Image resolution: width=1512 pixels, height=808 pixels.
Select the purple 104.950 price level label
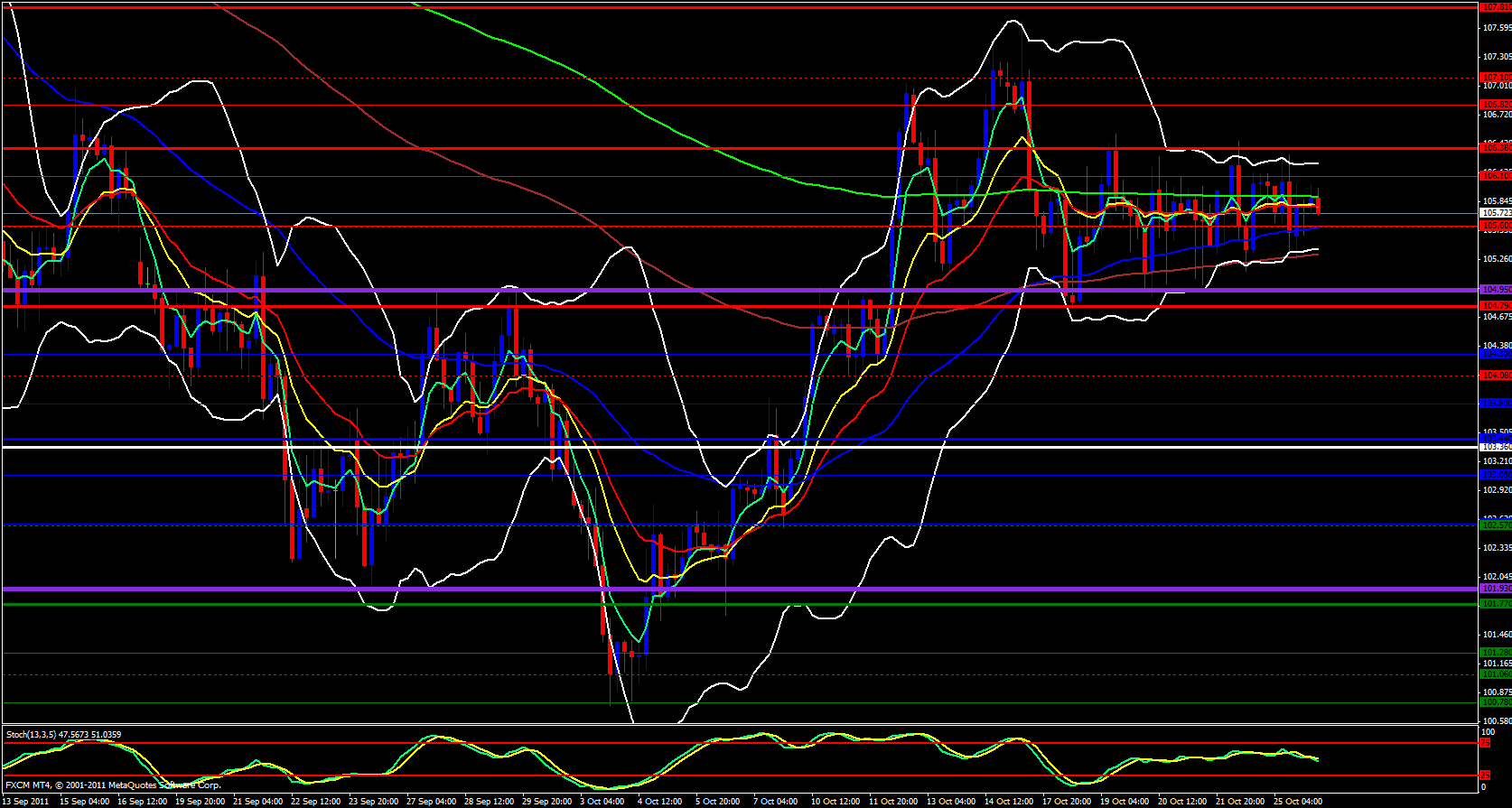click(1496, 290)
